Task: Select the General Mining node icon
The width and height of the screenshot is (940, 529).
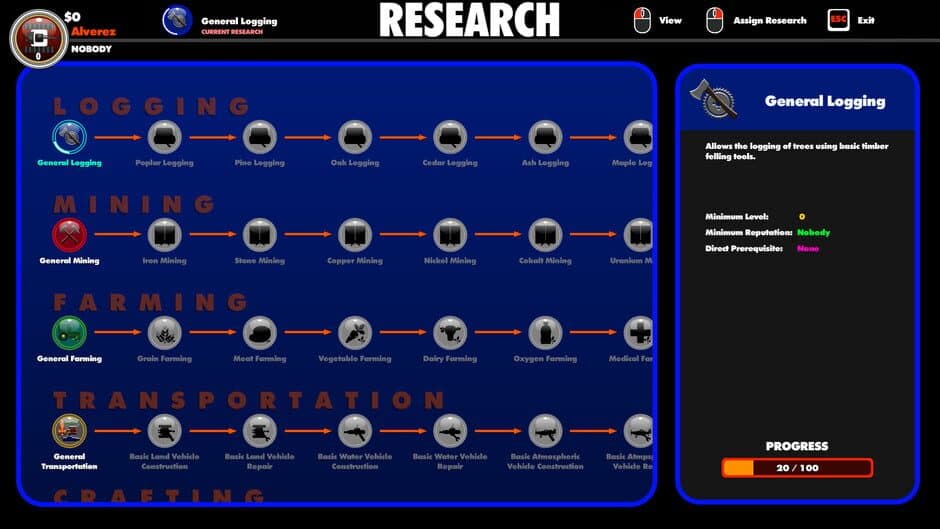Action: tap(70, 235)
